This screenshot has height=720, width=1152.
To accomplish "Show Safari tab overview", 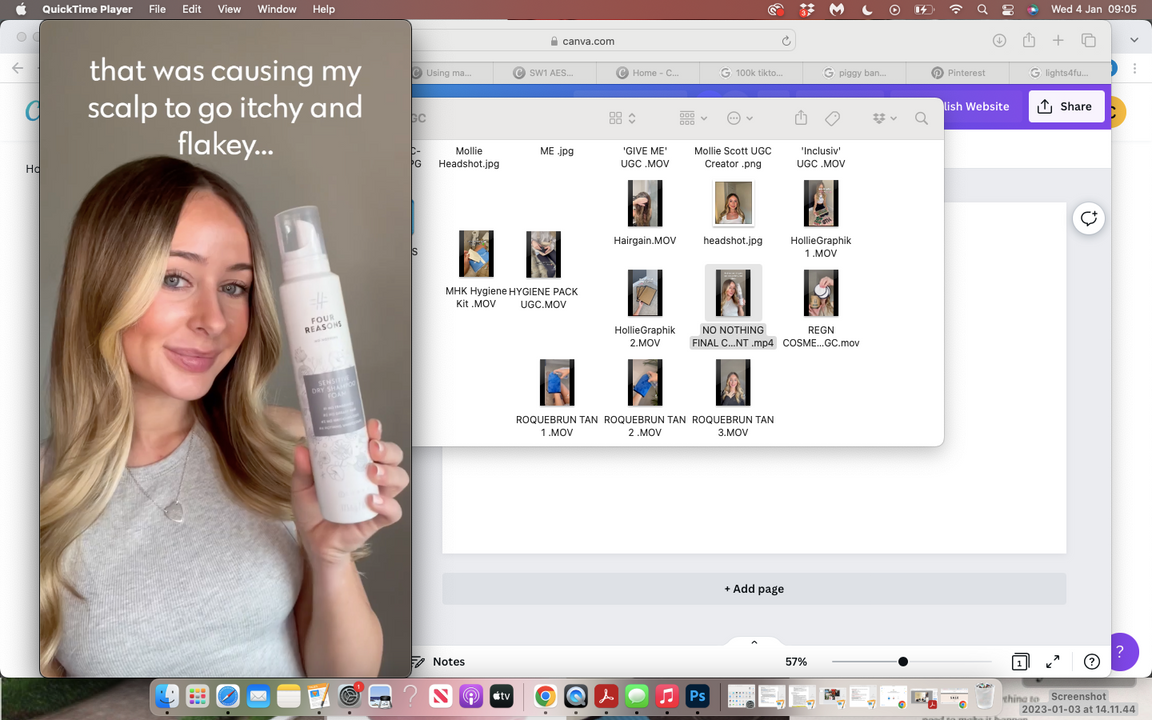I will 1088,40.
